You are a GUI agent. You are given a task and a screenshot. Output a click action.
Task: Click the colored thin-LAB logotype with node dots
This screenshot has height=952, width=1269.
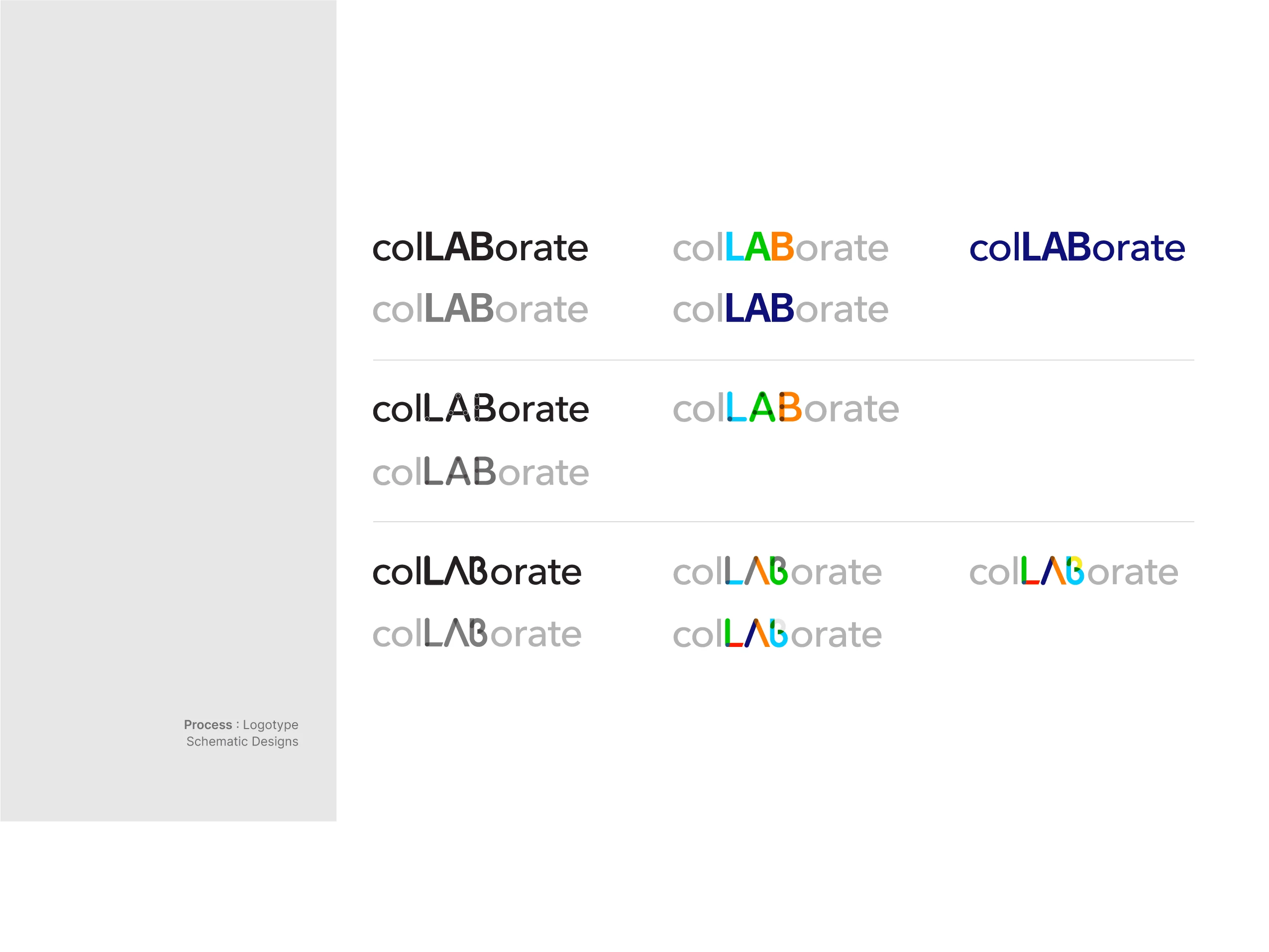tap(785, 408)
